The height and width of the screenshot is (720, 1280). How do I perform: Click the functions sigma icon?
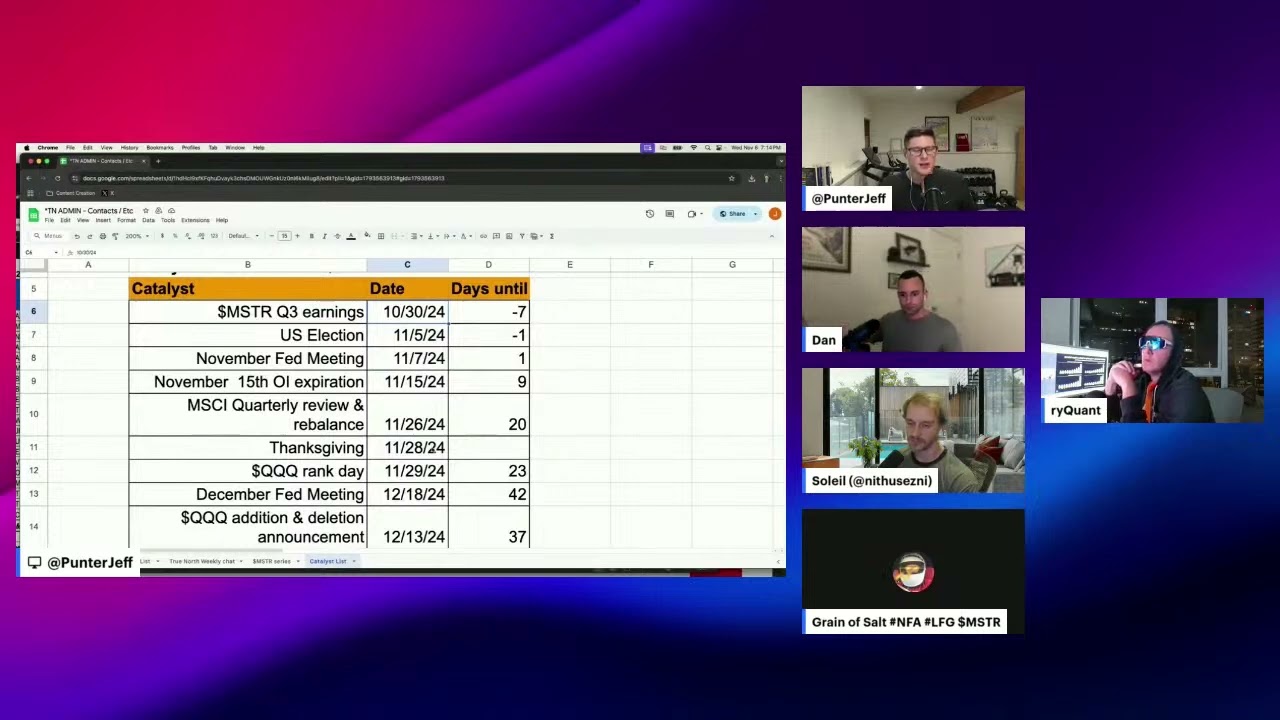point(551,236)
